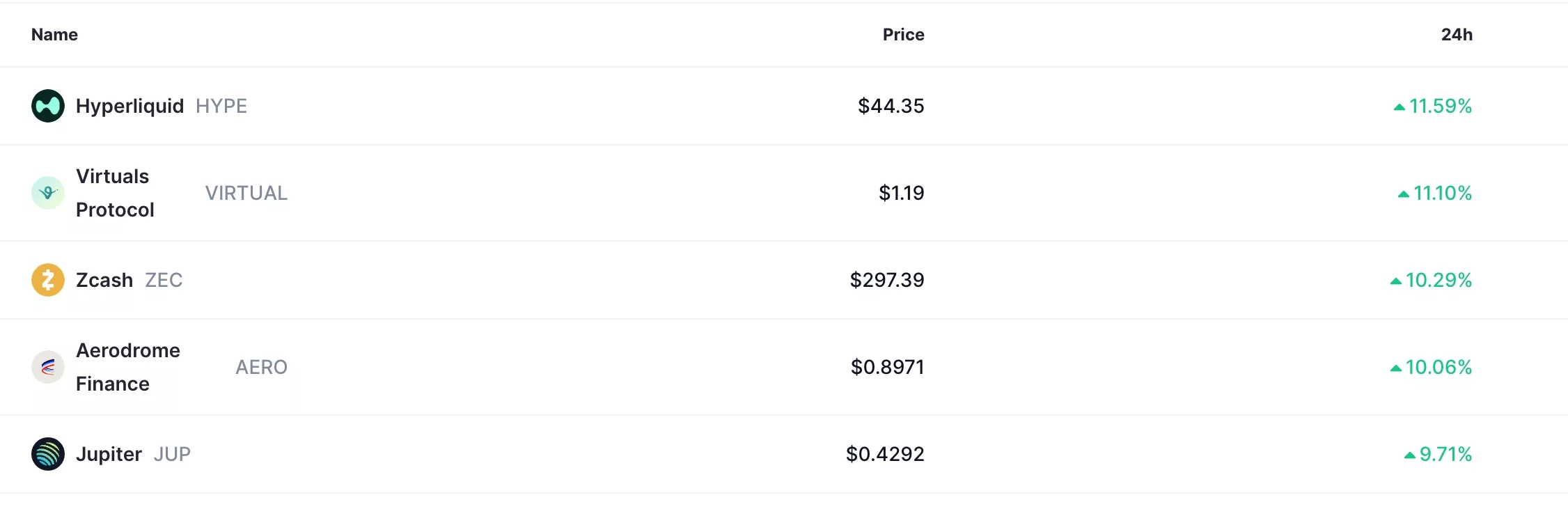
Task: Click the Zcash gold coin icon
Action: click(47, 280)
